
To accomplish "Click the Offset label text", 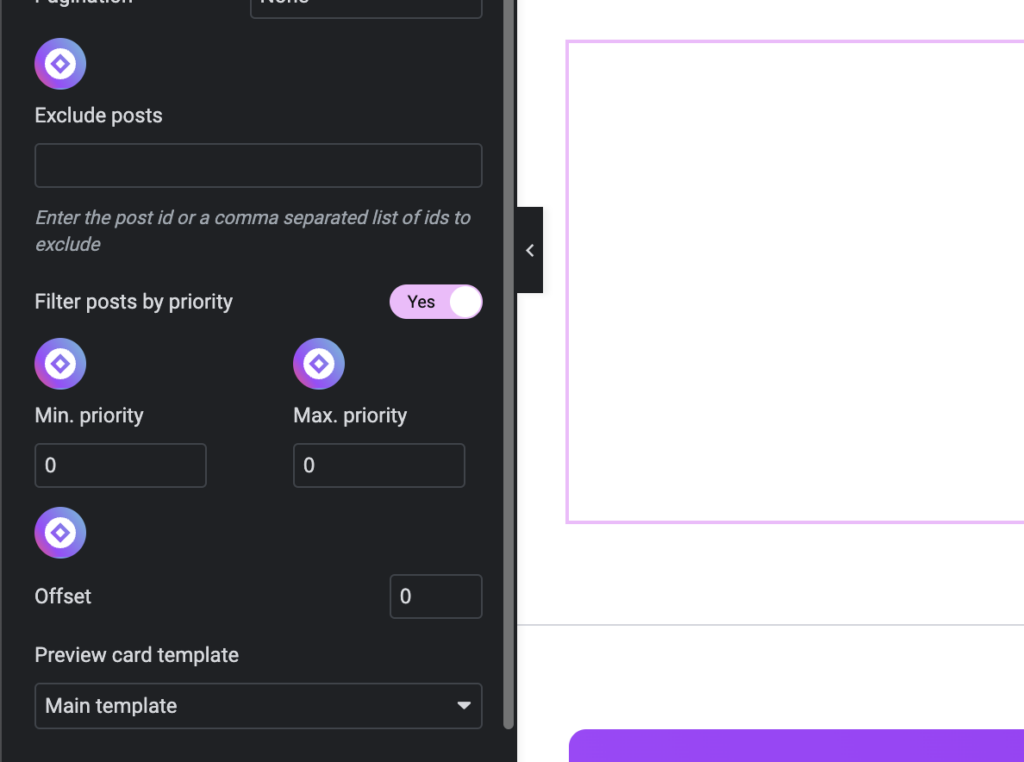I will coord(63,597).
